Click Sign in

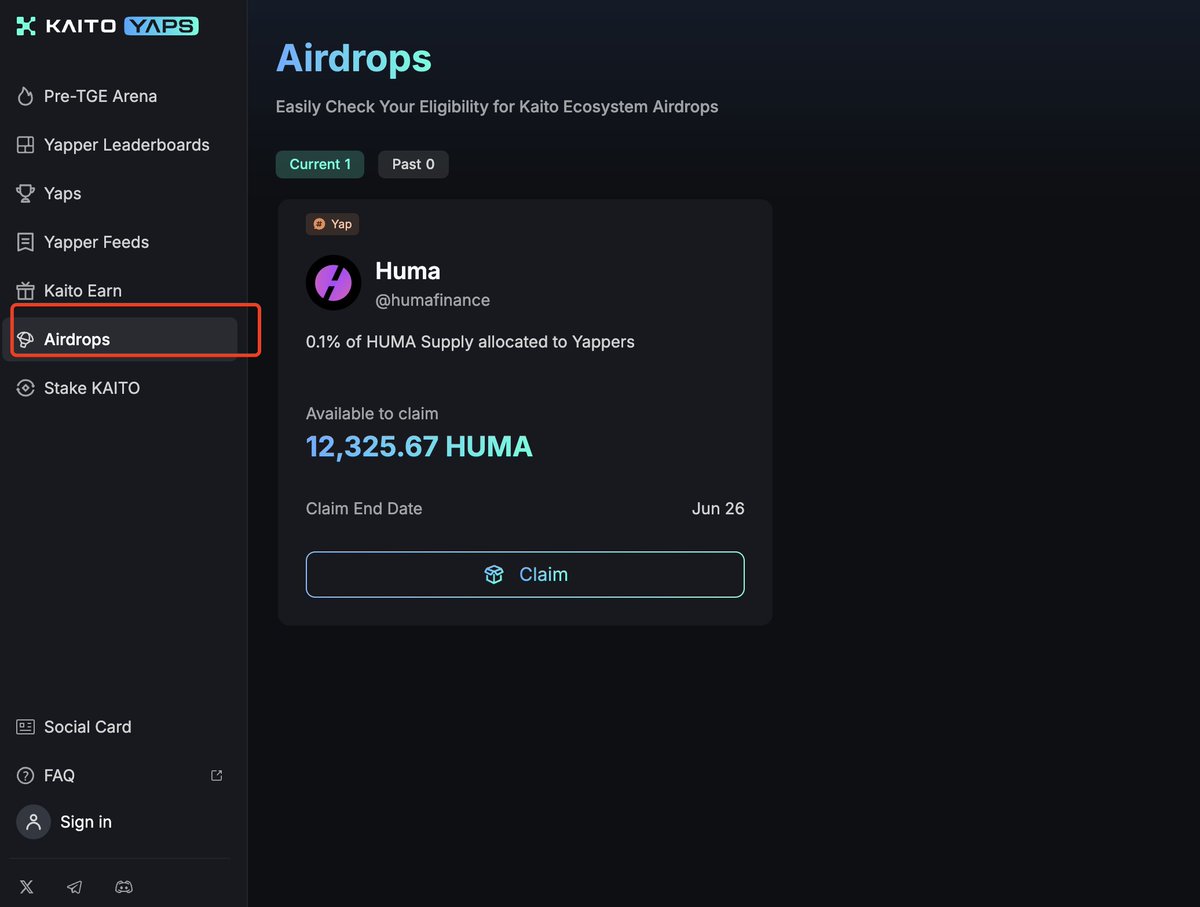(86, 822)
